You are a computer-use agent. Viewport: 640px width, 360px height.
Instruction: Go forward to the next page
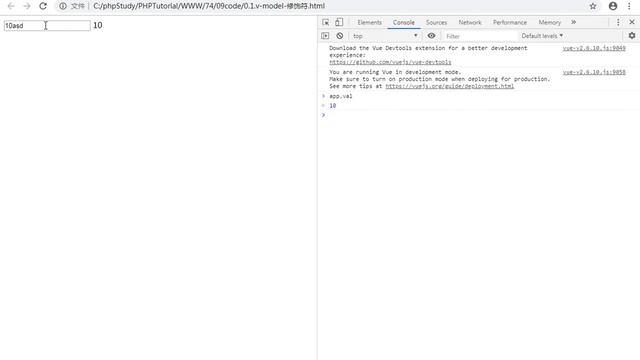pyautogui.click(x=27, y=6)
